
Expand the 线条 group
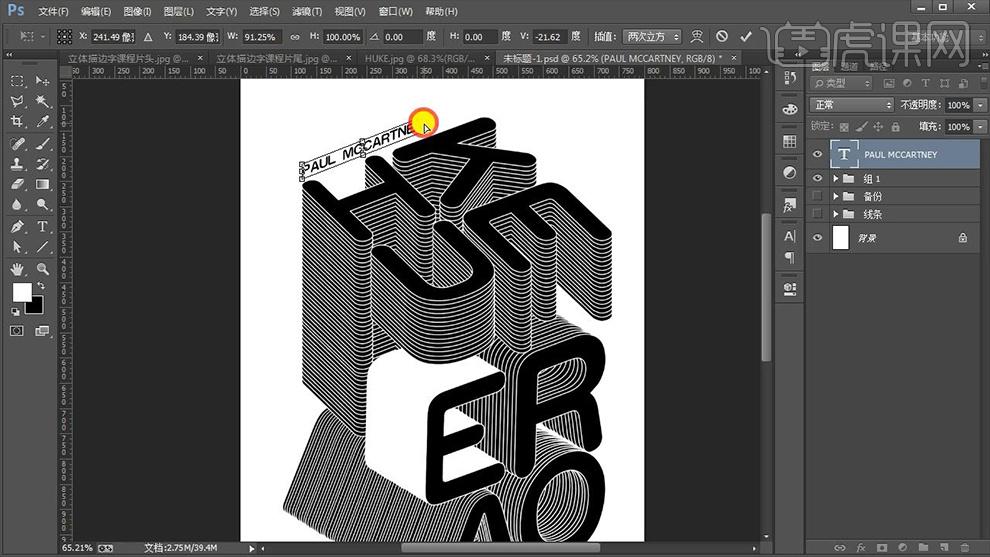[x=835, y=214]
